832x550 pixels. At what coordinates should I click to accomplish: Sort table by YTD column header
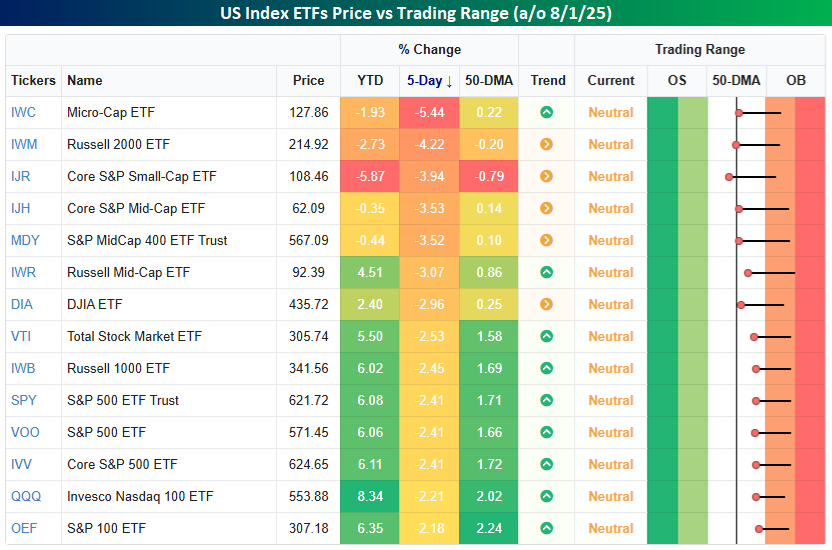369,80
